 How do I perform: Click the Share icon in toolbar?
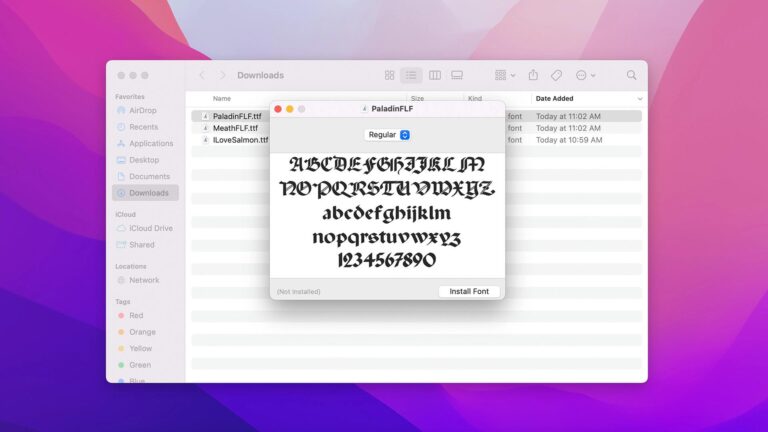coord(533,75)
